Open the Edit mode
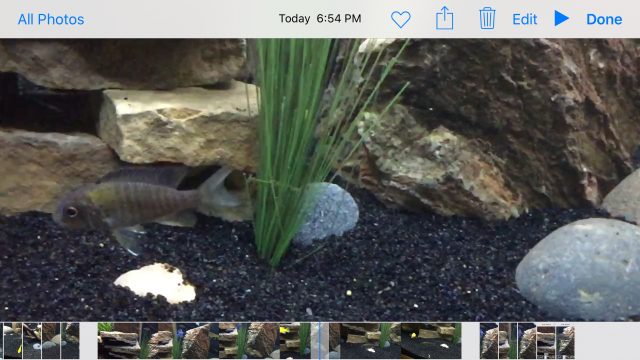 pyautogui.click(x=524, y=19)
